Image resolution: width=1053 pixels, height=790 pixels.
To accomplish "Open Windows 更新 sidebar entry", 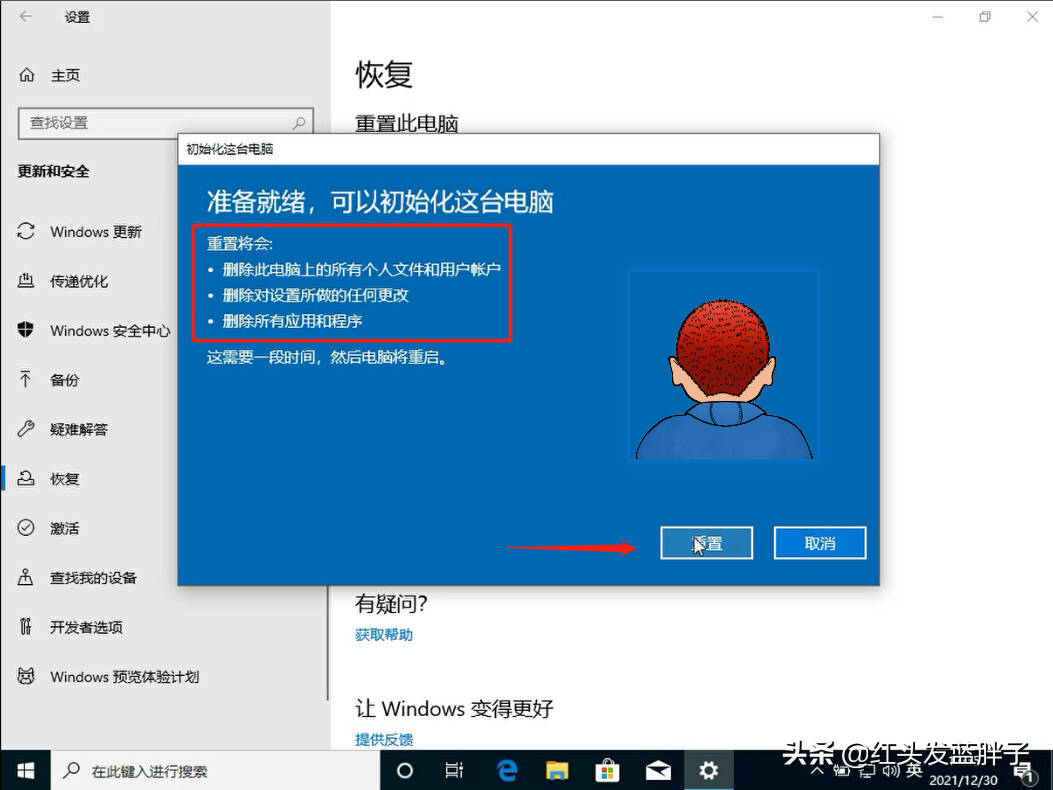I will coord(95,232).
